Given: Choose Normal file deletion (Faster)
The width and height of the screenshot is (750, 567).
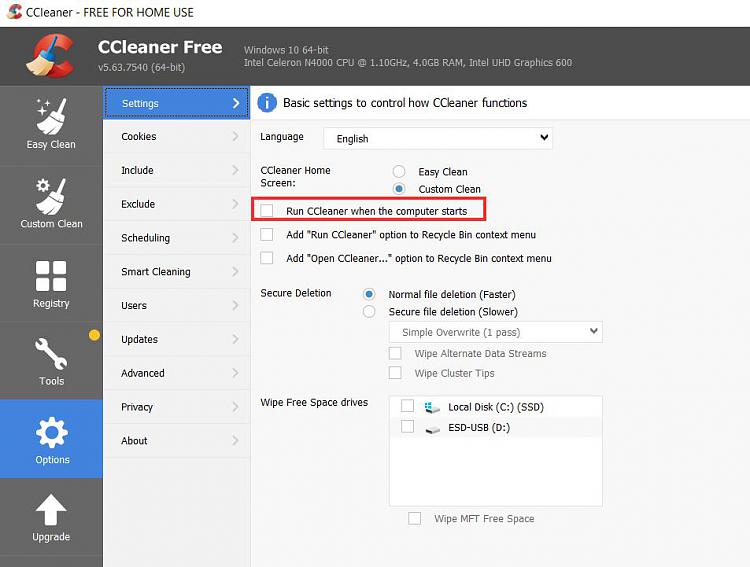Looking at the screenshot, I should [x=369, y=294].
